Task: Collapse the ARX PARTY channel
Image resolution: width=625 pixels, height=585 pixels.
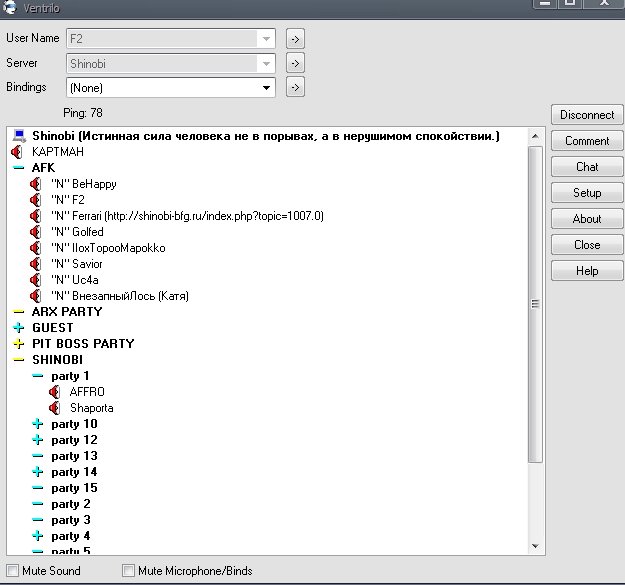Action: pyautogui.click(x=18, y=312)
